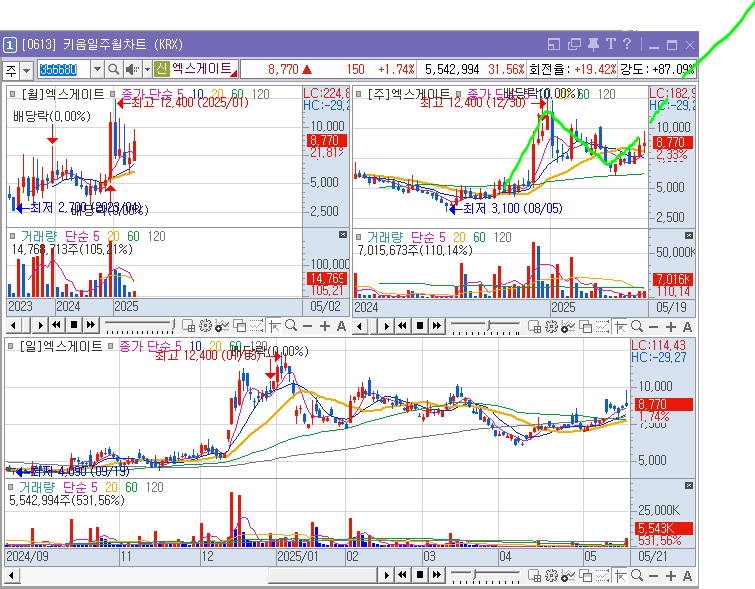Click the monthly chart zoom slider
This screenshot has height=589, width=755.
[x=140, y=326]
